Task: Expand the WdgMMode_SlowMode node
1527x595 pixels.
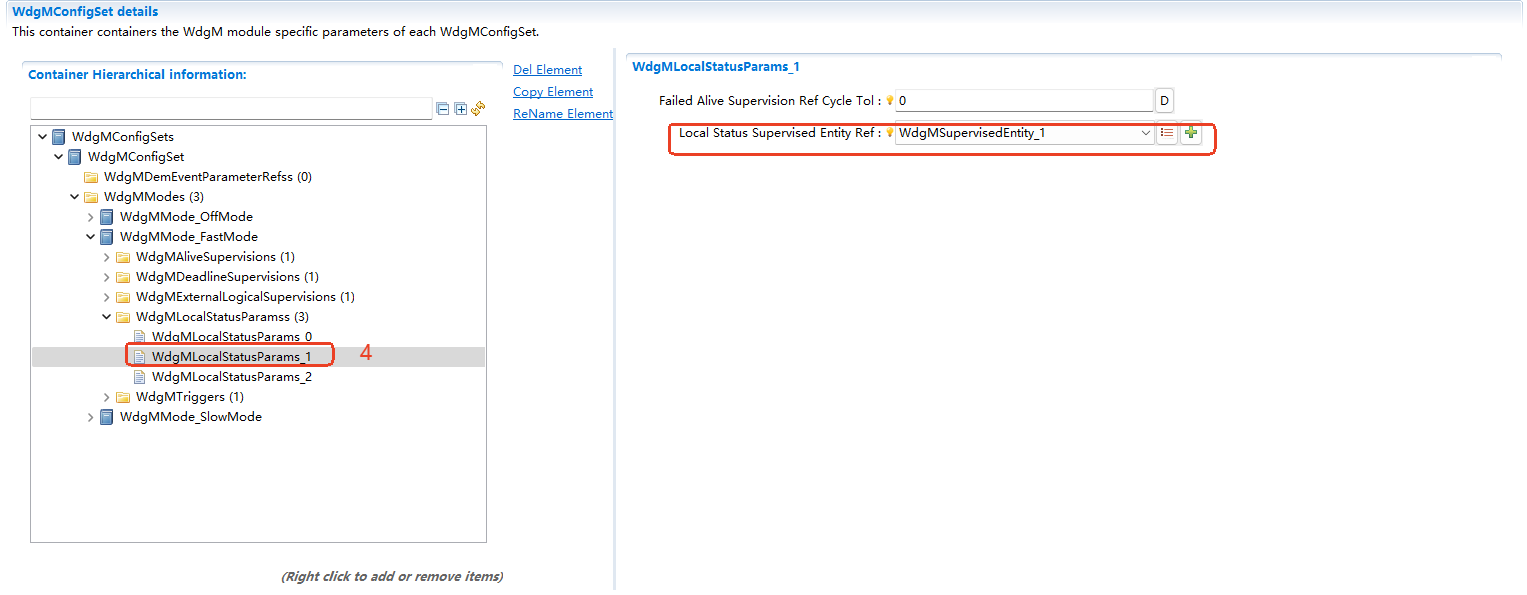Action: click(x=91, y=417)
